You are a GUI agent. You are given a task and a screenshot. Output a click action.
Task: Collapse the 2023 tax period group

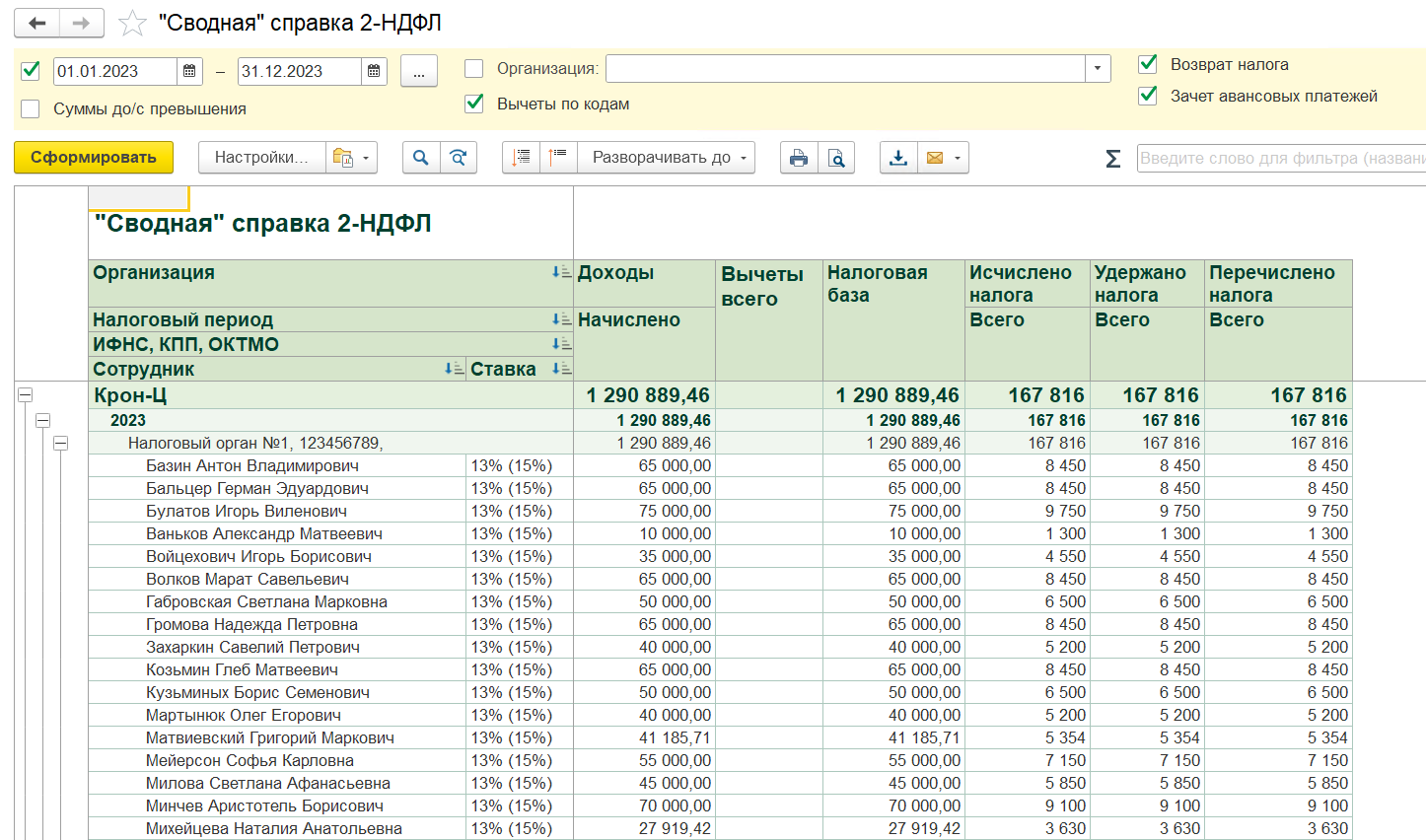[42, 420]
